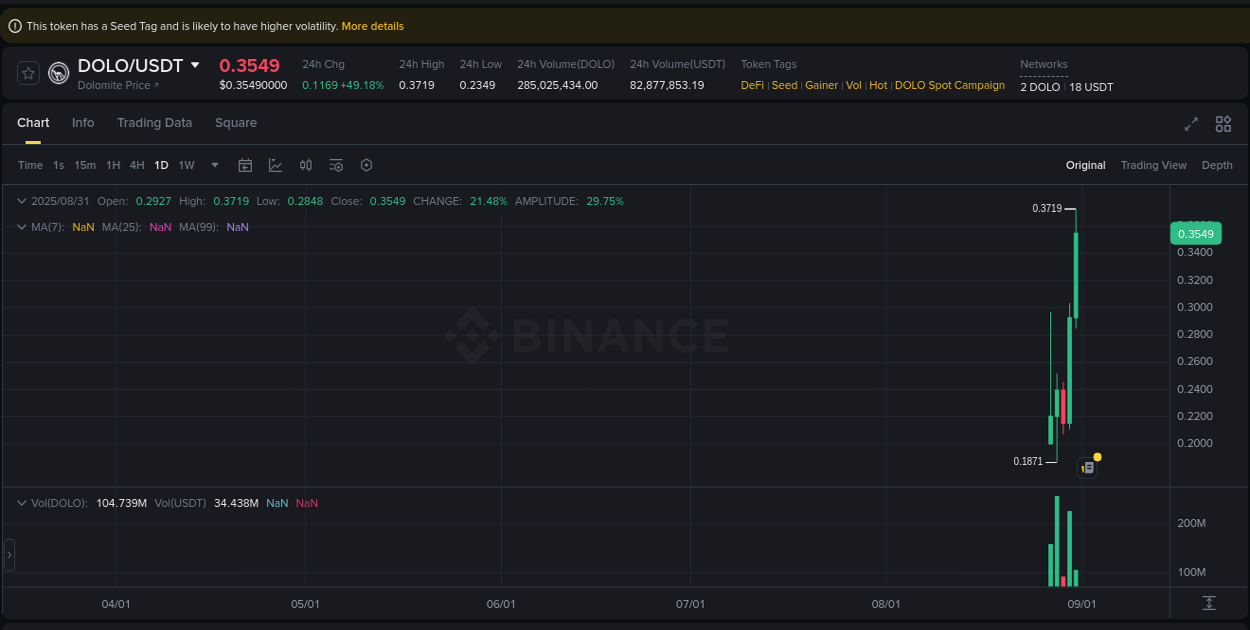Switch chart to Trading View mode

tap(1153, 164)
